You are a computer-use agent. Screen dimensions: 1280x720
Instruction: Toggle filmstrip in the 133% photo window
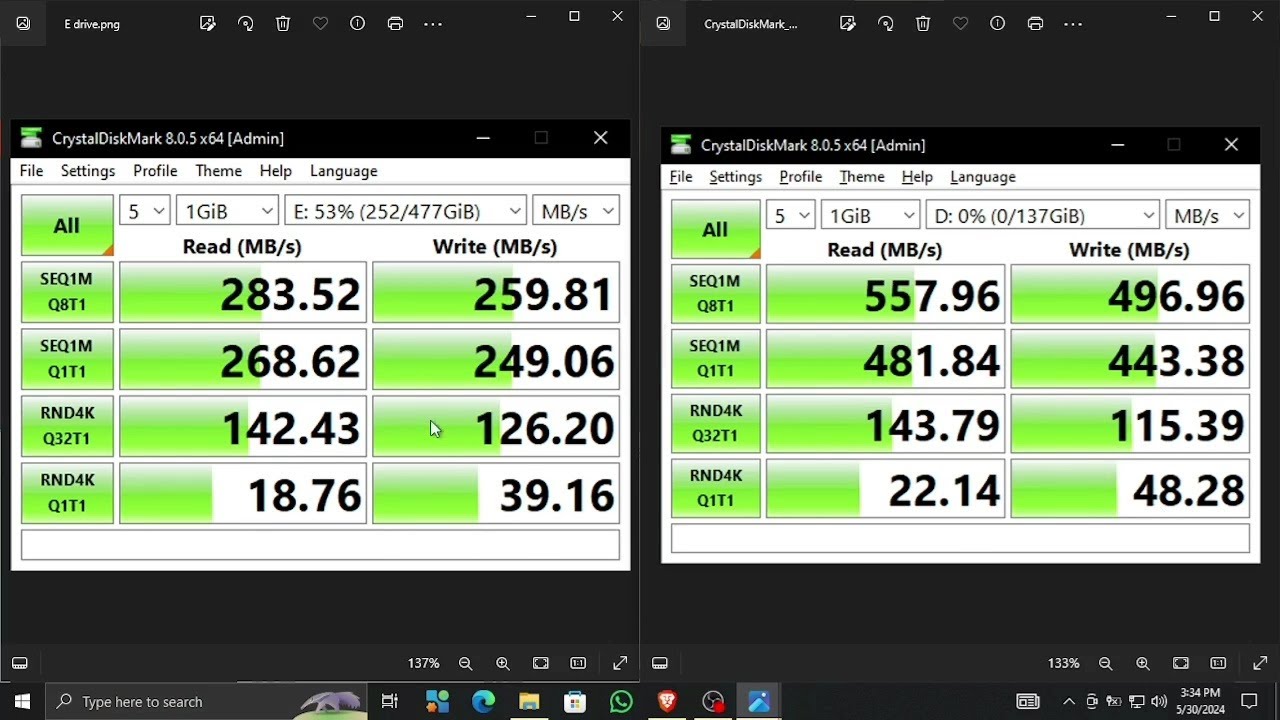pos(660,663)
